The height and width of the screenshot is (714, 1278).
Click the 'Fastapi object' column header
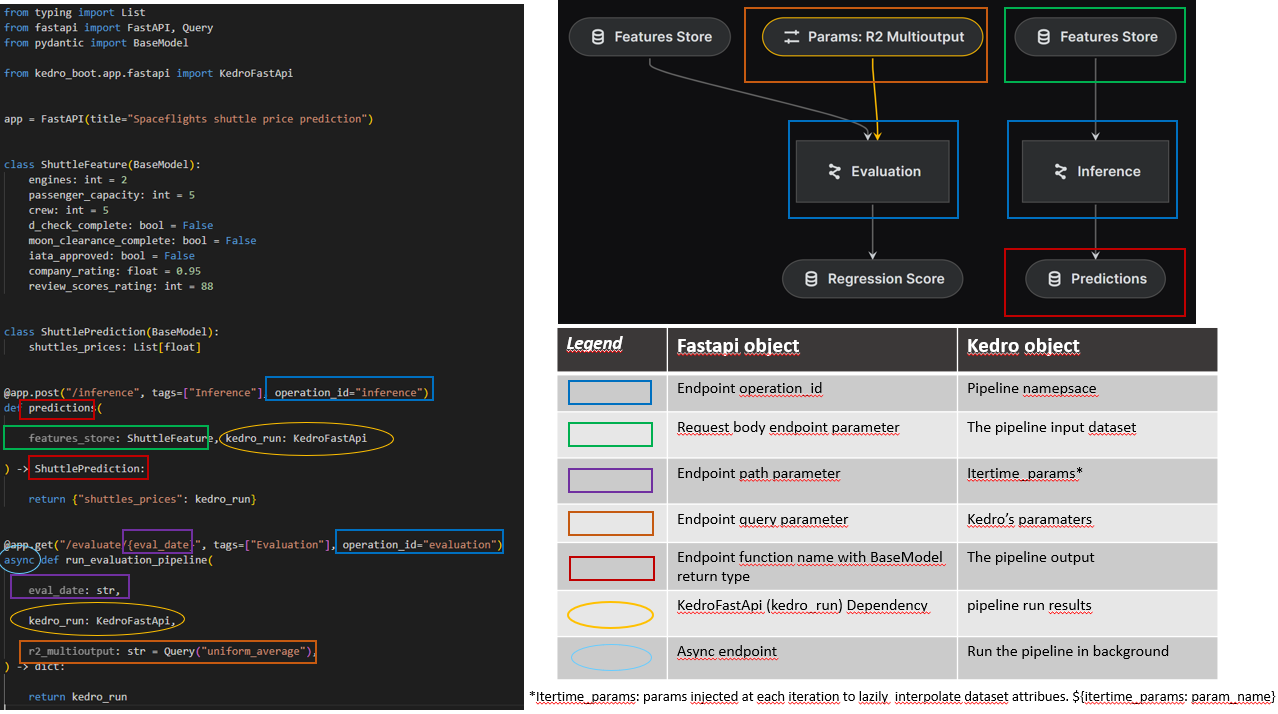pos(812,350)
